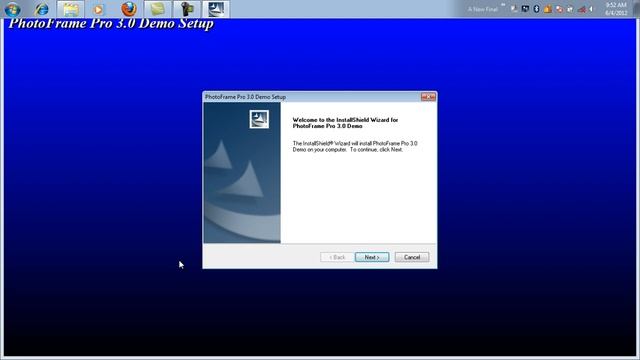The image size is (640, 360).
Task: Open the green notes taskbar icon
Action: (158, 9)
